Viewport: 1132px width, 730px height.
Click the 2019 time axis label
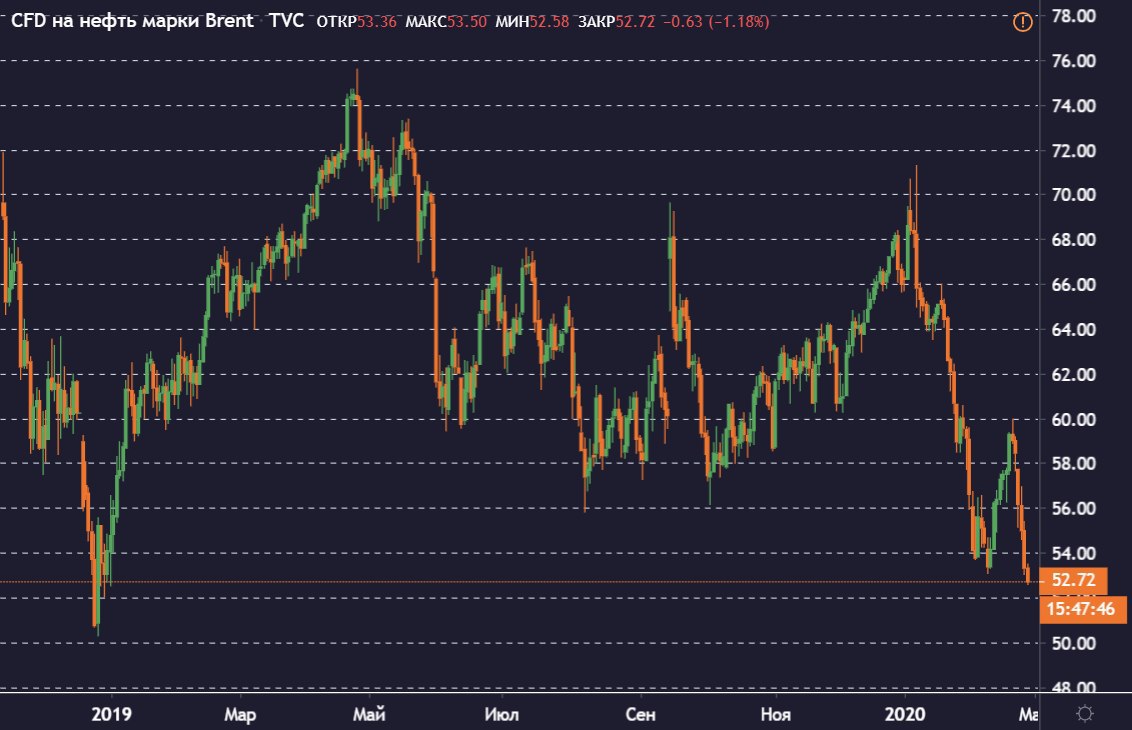pyautogui.click(x=111, y=714)
